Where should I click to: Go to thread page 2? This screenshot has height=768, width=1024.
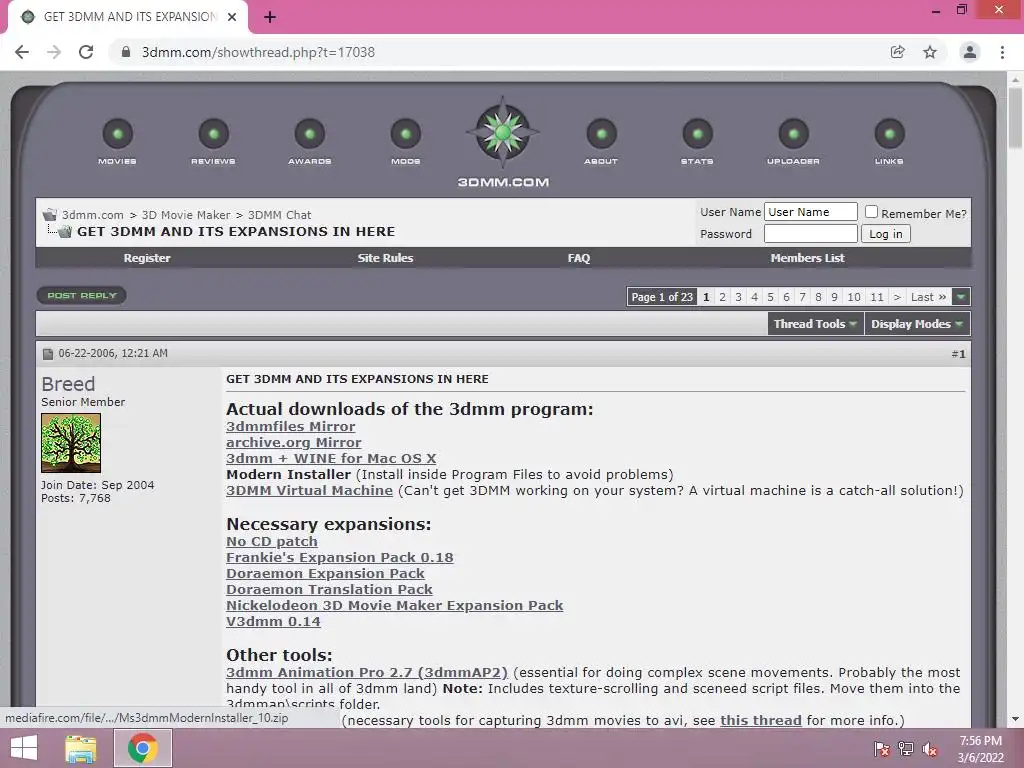pos(722,297)
